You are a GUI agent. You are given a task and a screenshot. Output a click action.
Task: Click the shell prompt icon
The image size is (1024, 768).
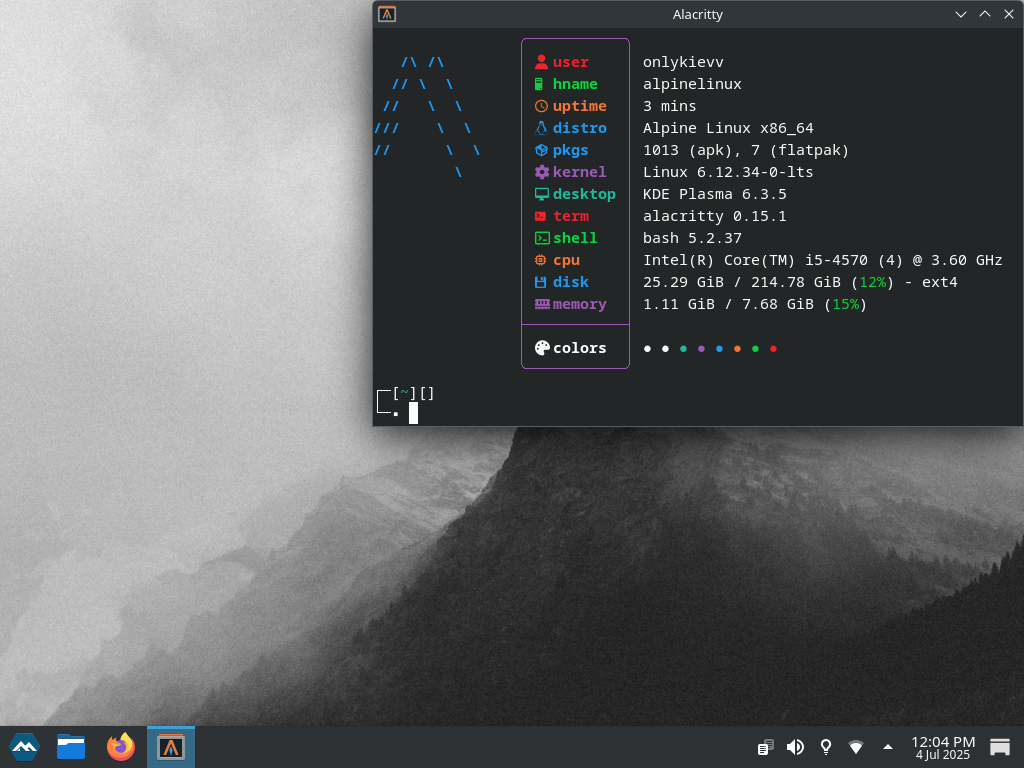point(542,238)
